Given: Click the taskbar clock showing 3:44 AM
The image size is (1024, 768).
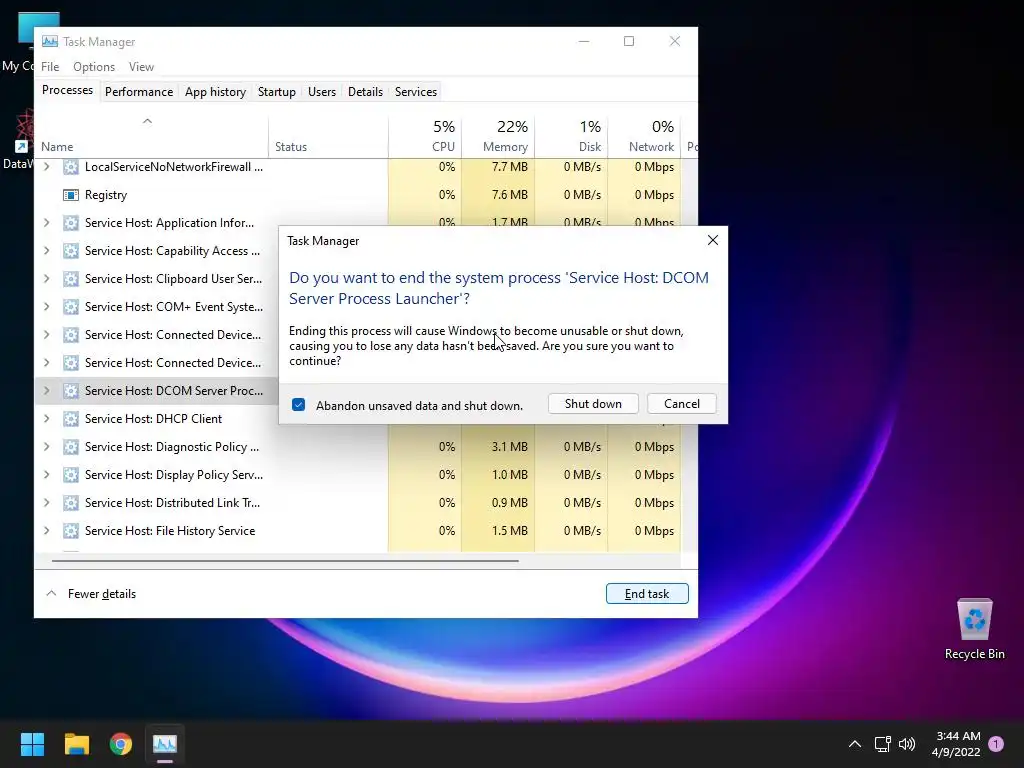Looking at the screenshot, I should [x=957, y=744].
